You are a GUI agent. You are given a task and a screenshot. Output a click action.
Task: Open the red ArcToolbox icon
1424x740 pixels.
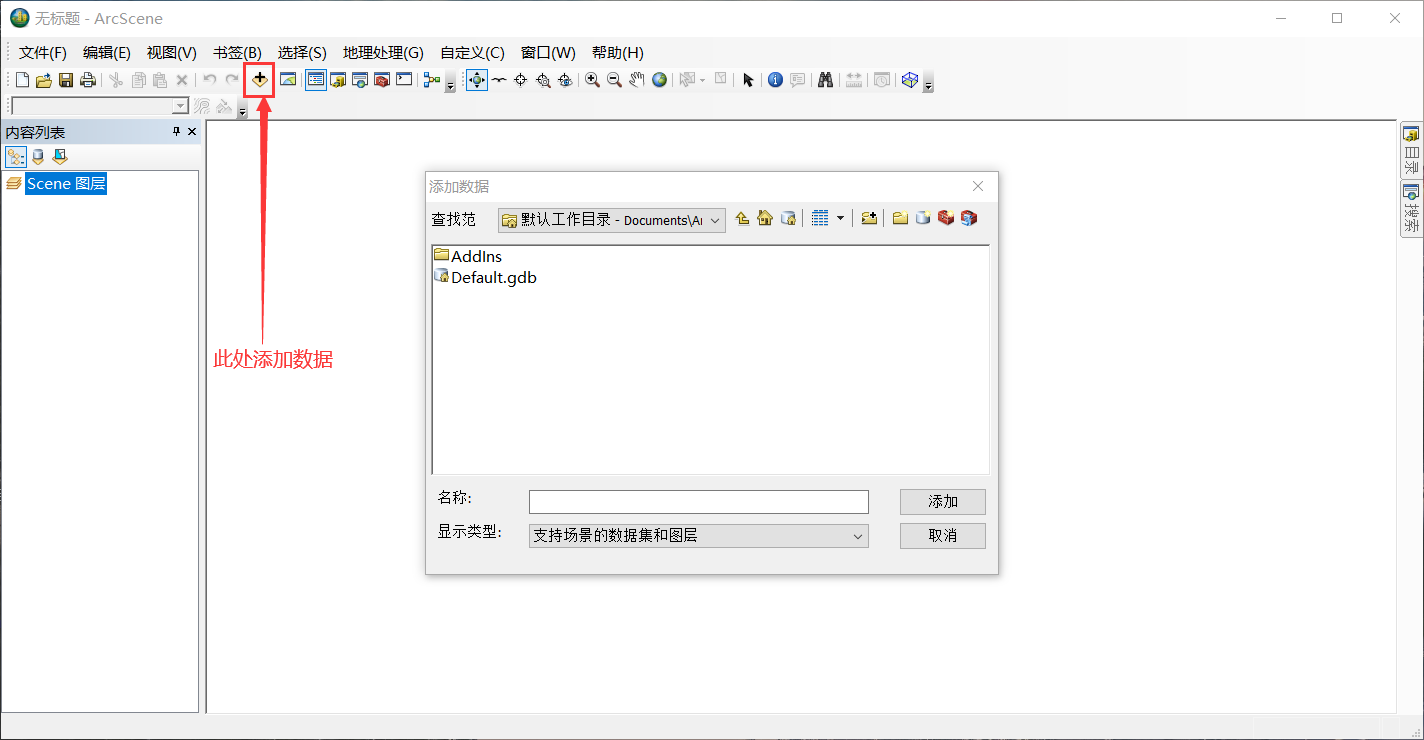(382, 80)
